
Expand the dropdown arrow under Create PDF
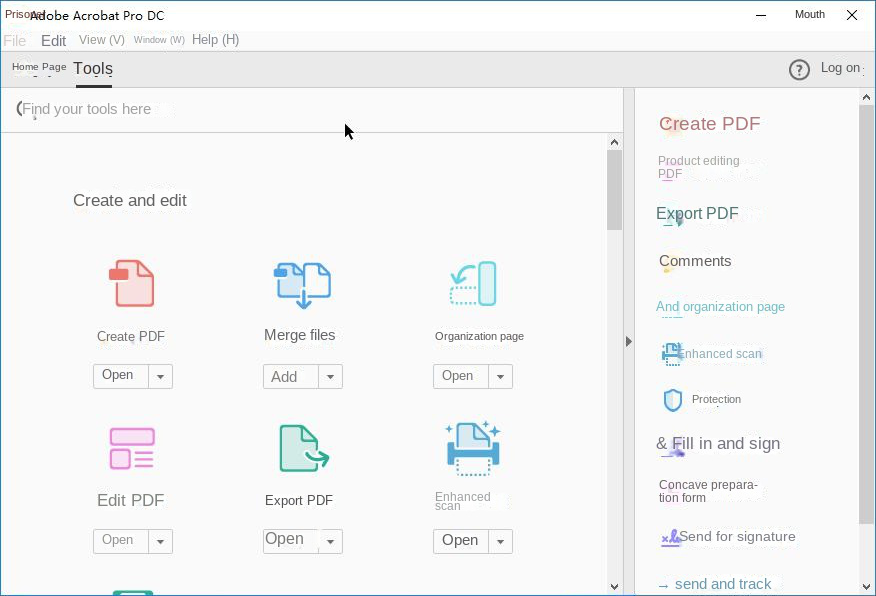pos(160,377)
